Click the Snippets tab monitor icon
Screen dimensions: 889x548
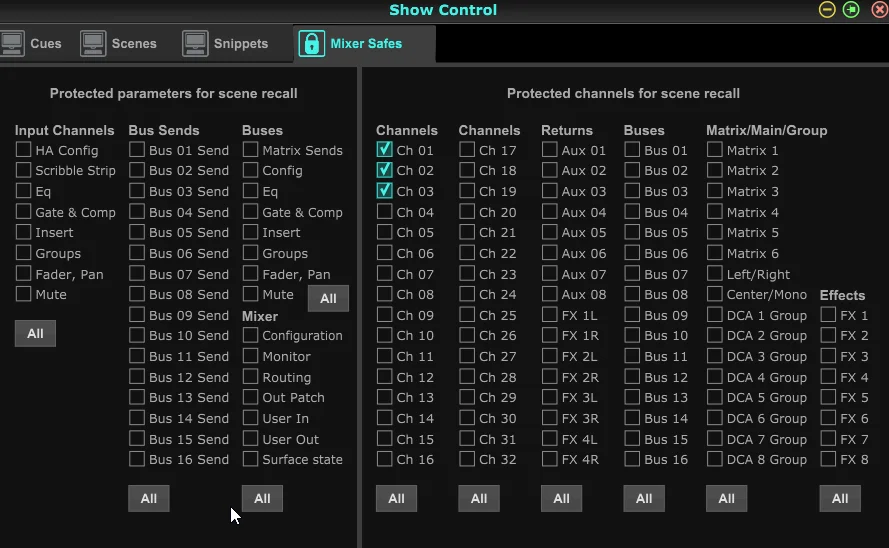[x=195, y=44]
